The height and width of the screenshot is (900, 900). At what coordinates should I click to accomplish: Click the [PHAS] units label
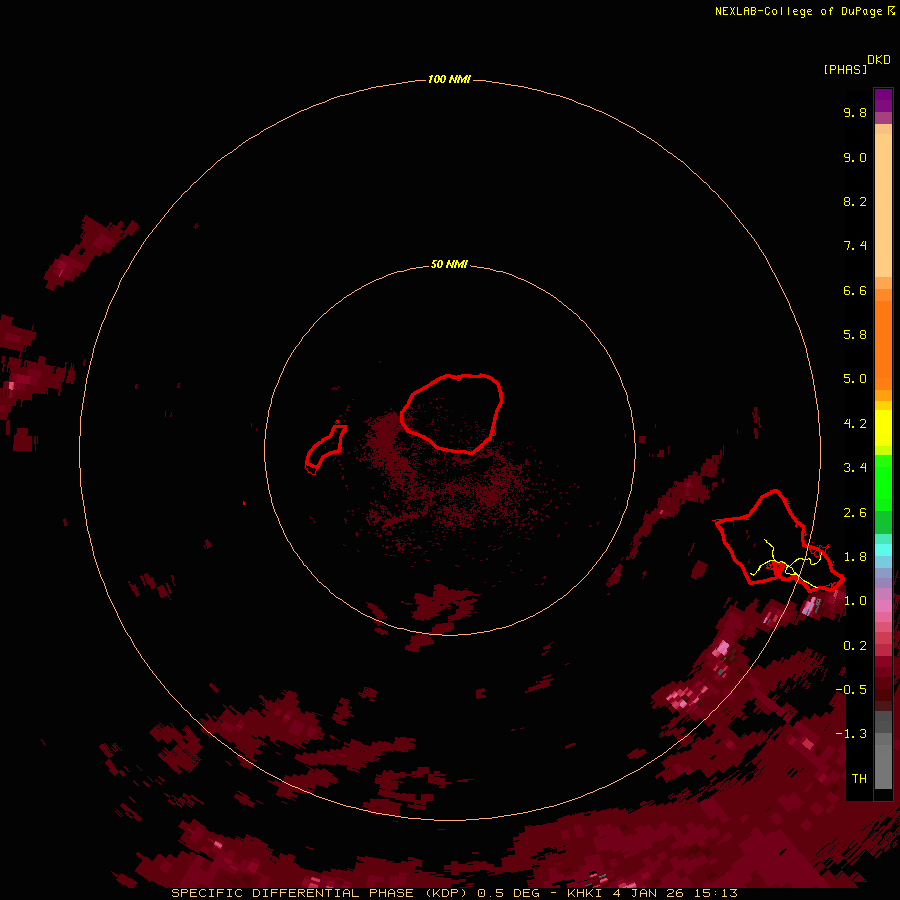click(x=845, y=69)
